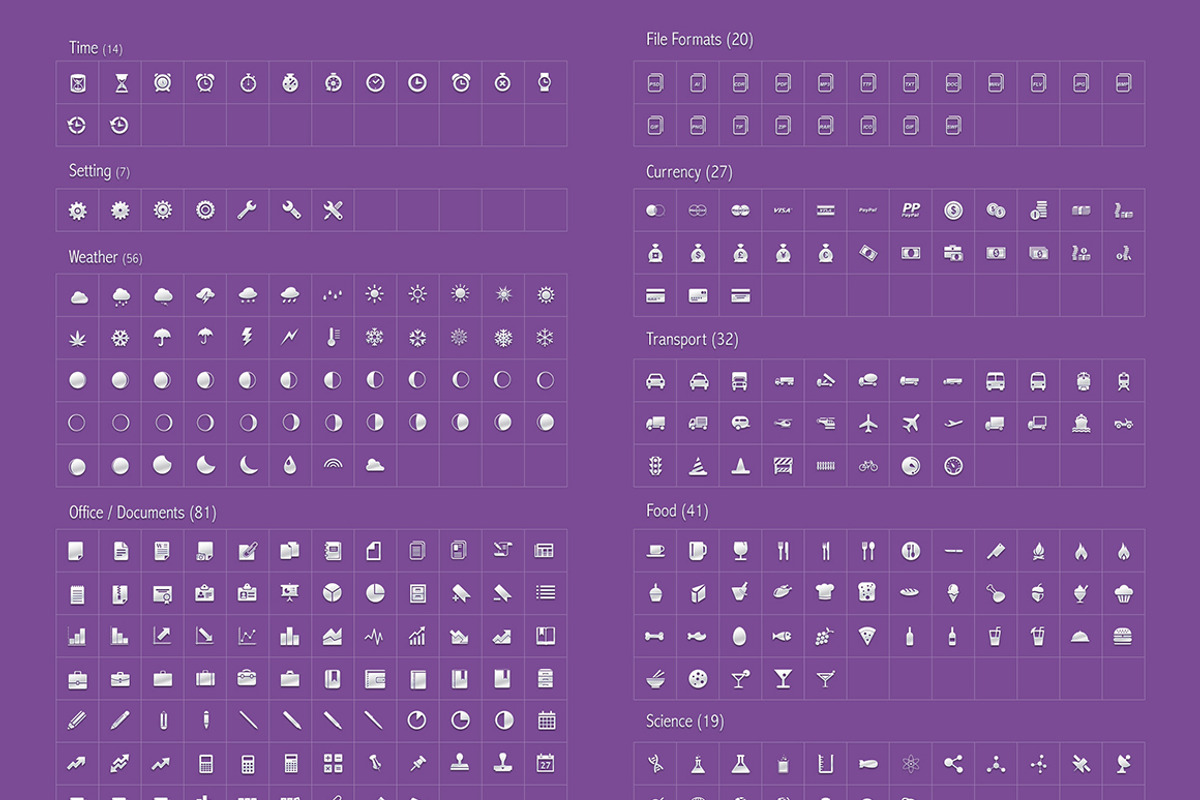Click the RAR file format icon
Viewport: 1200px width, 800px height.
825,125
